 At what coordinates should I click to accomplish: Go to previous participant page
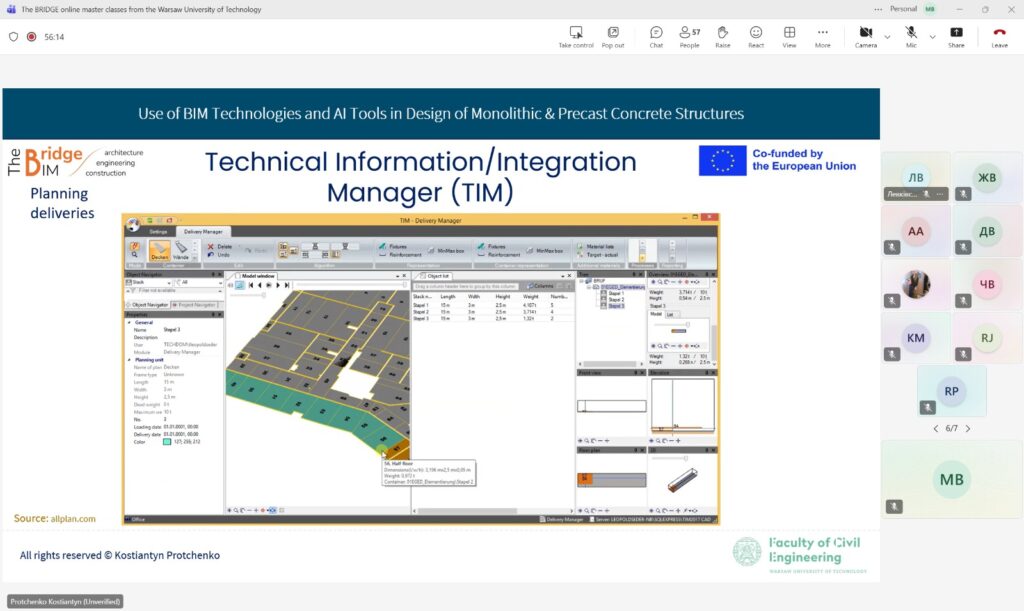935,428
